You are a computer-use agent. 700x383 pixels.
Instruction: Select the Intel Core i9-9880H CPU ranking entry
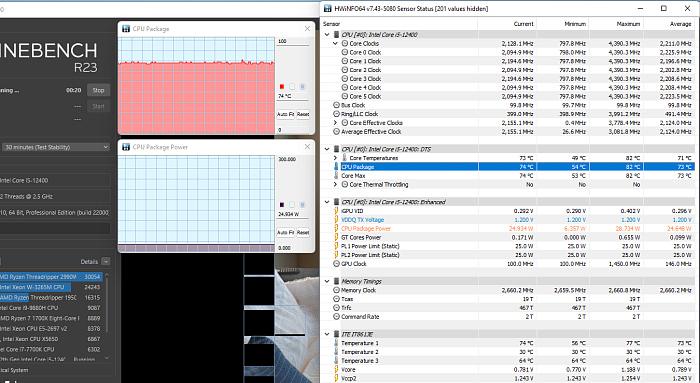click(x=51, y=308)
